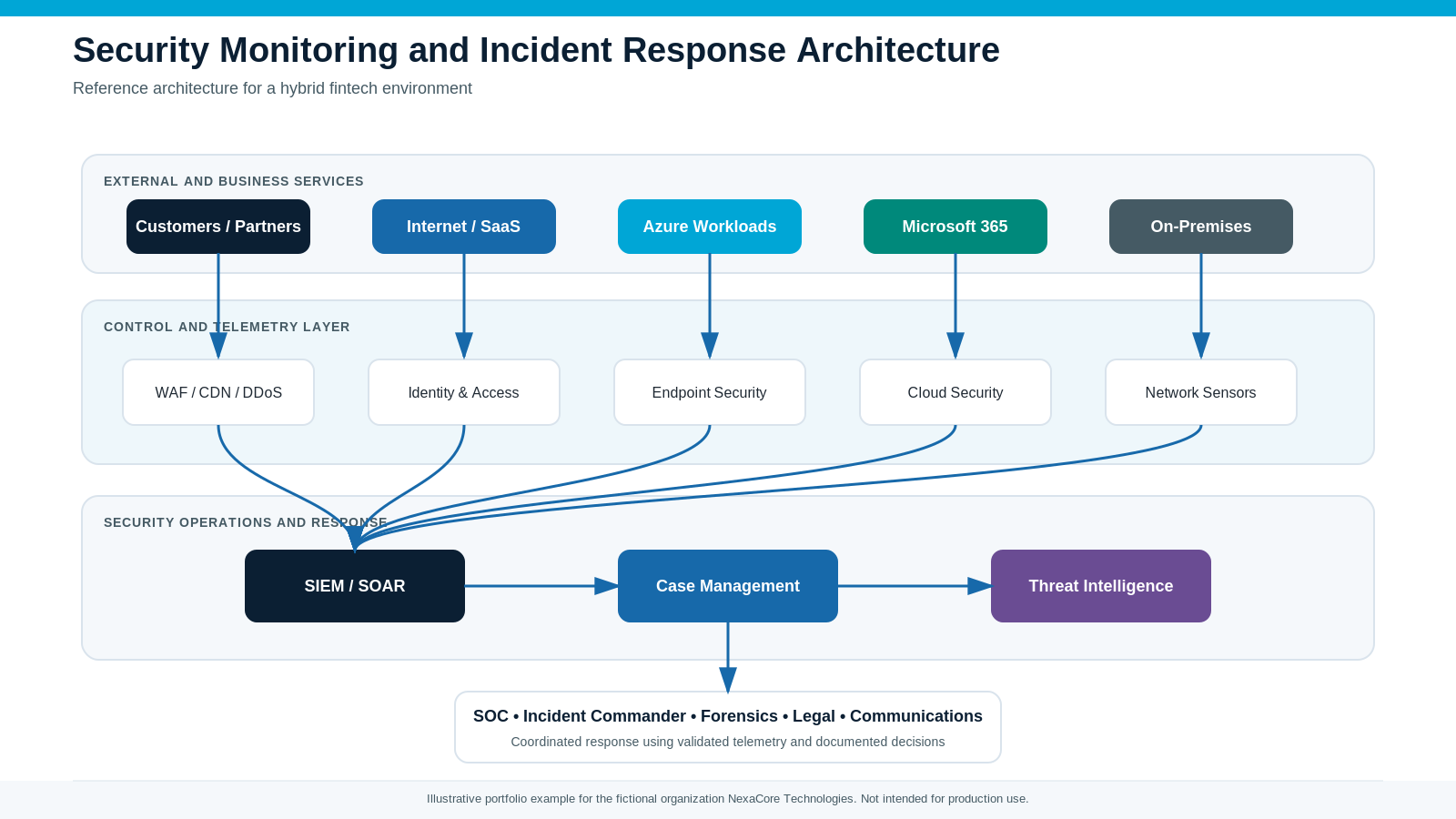This screenshot has width=1456, height=819.
Task: Select the Threat Intelligence block
Action: (x=1101, y=586)
